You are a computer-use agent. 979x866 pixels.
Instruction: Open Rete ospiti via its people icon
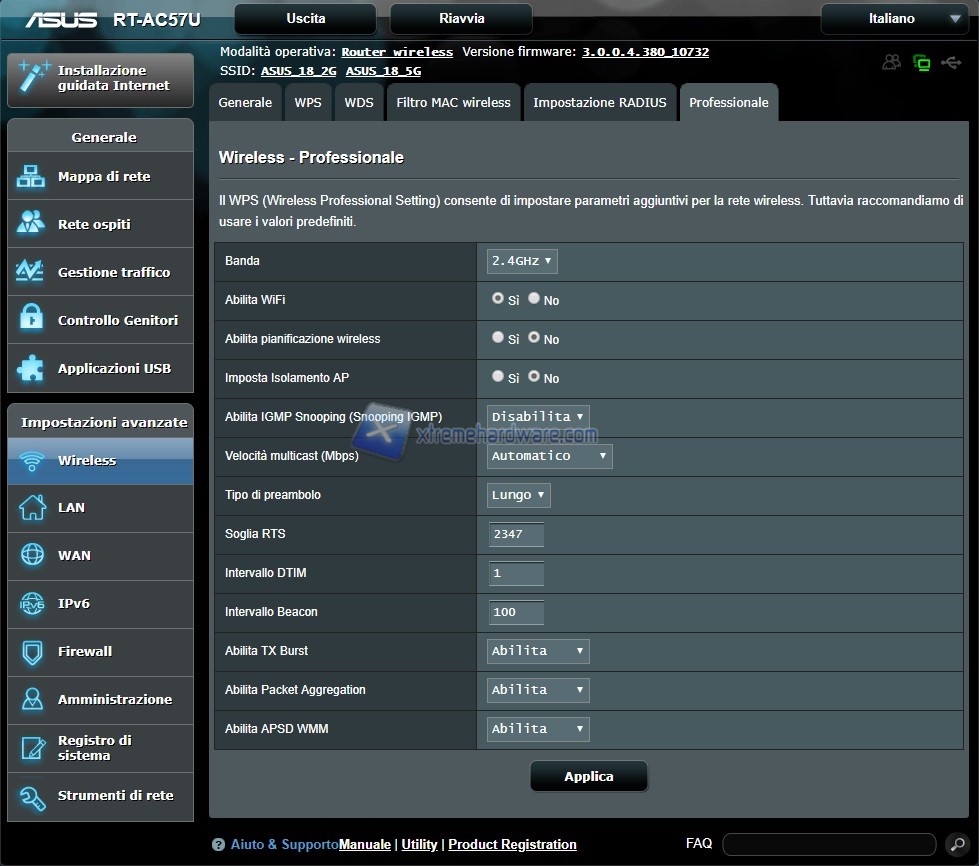pyautogui.click(x=31, y=224)
